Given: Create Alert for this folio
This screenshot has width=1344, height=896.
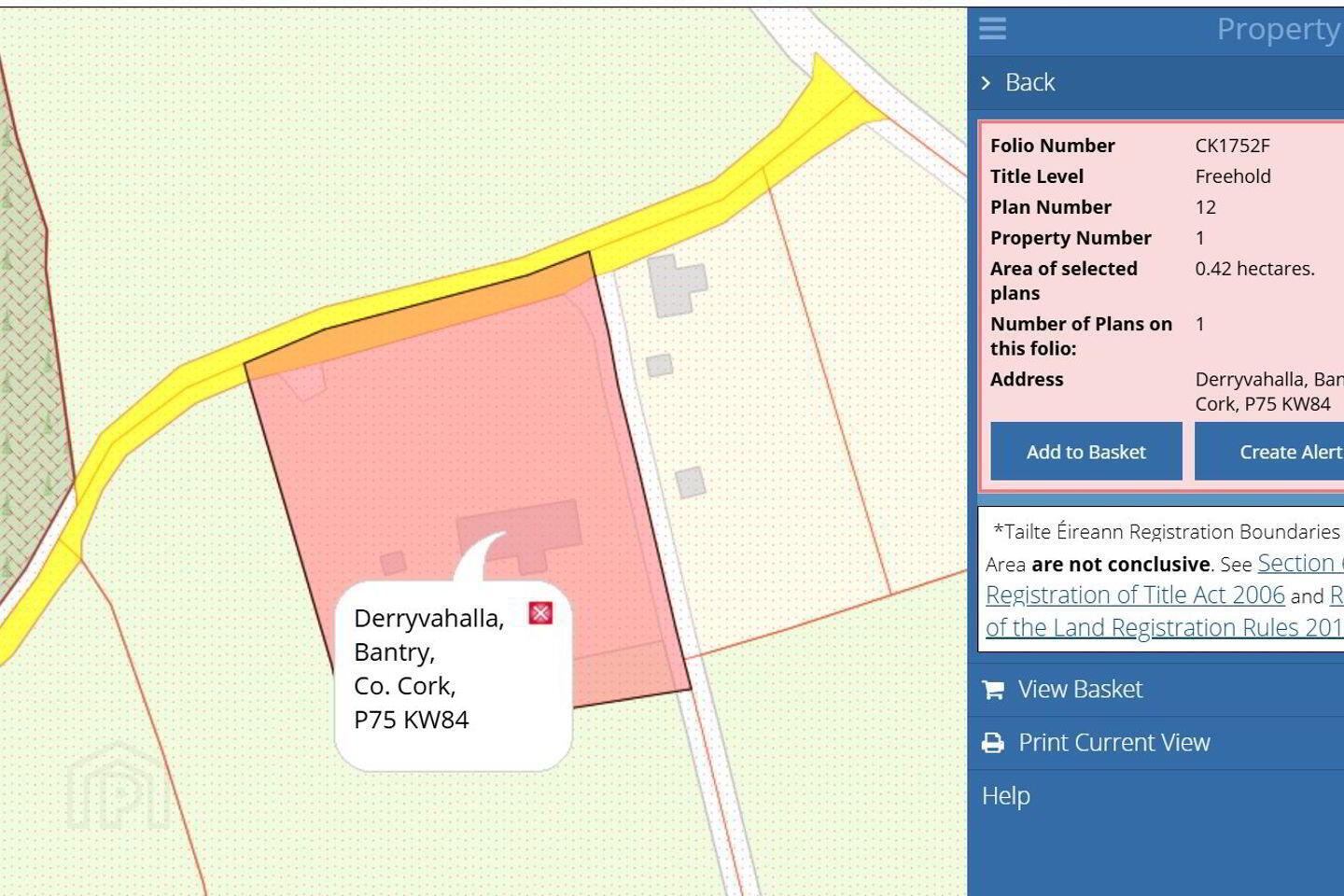Looking at the screenshot, I should point(1269,452).
